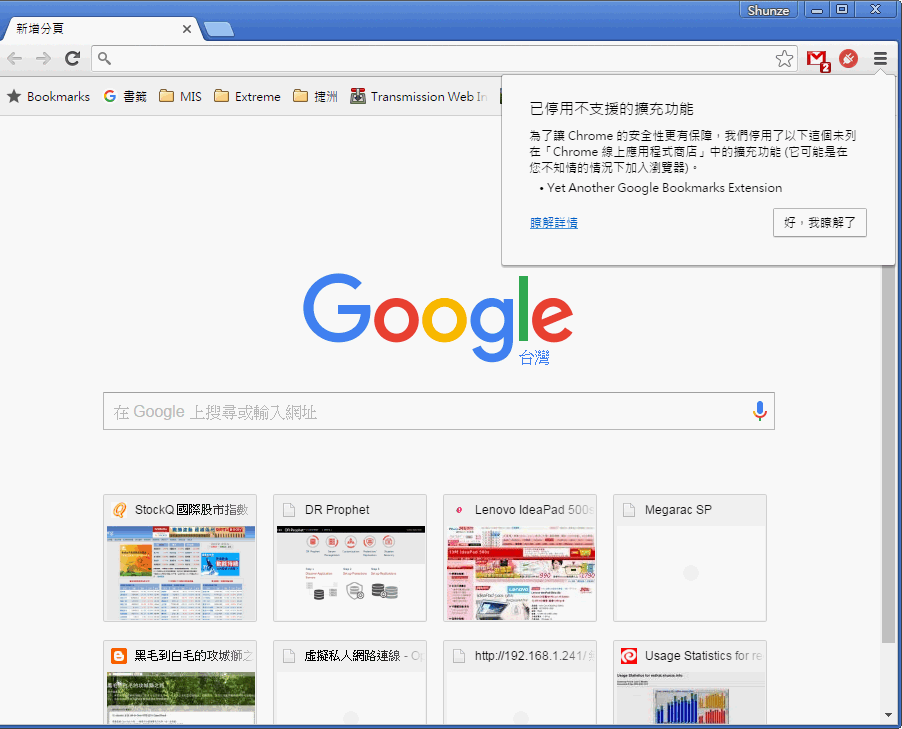
Task: Click the StockQ favicon on its tile
Action: (x=119, y=510)
